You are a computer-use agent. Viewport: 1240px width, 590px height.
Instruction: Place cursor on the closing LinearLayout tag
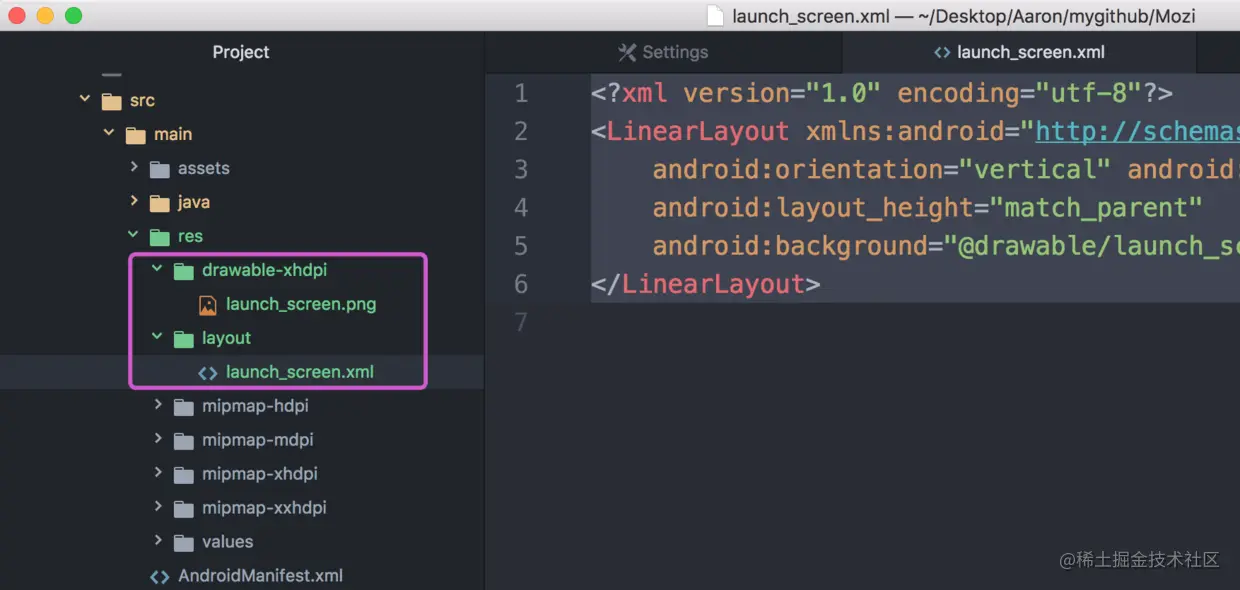[706, 284]
